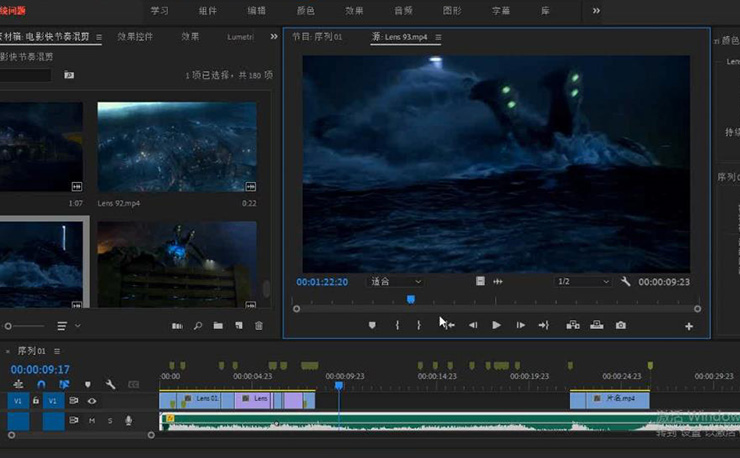
Task: Toggle Linked Selection in the timeline
Action: point(64,384)
